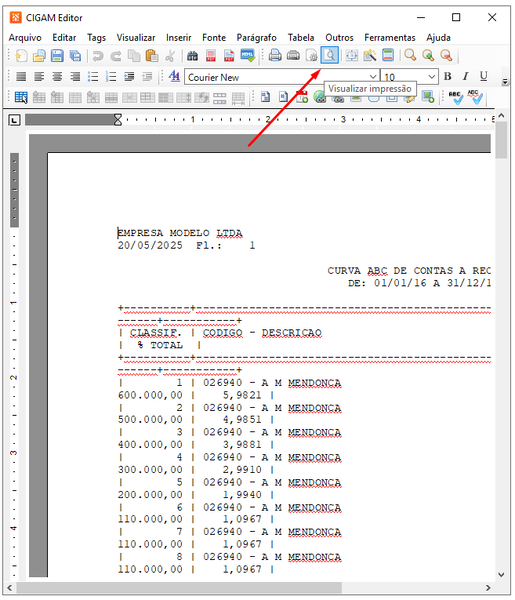Screen dimensions: 515x600
Task: Redo the last undone action
Action: (116, 56)
